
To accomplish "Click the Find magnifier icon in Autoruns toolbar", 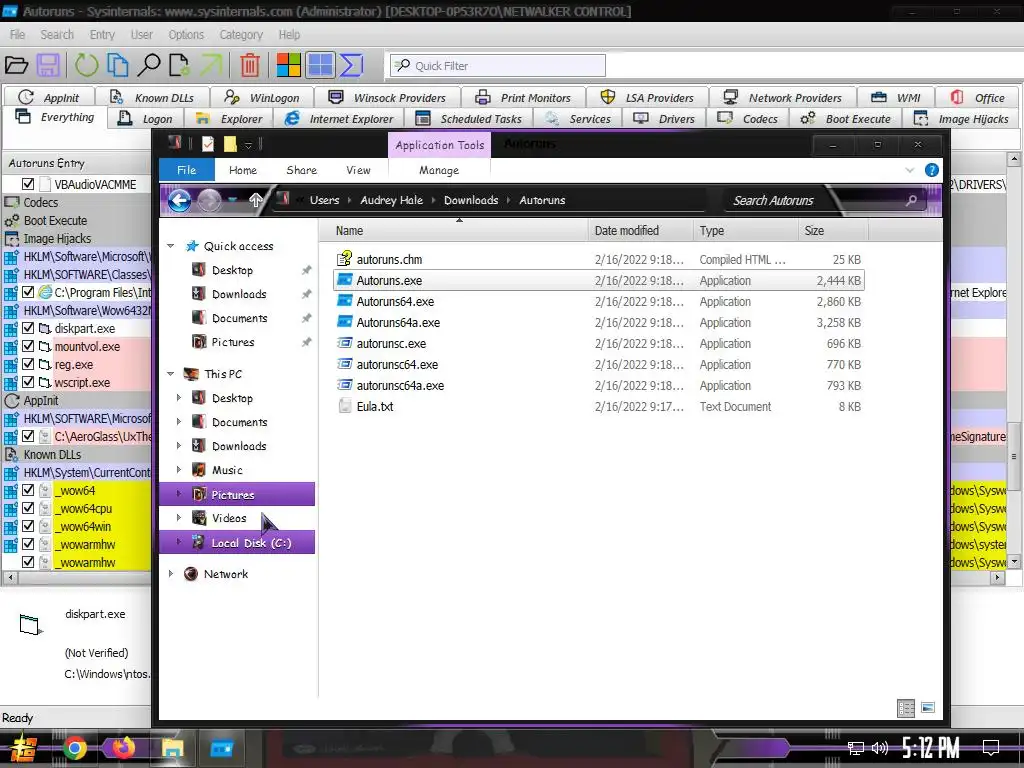I will 149,65.
